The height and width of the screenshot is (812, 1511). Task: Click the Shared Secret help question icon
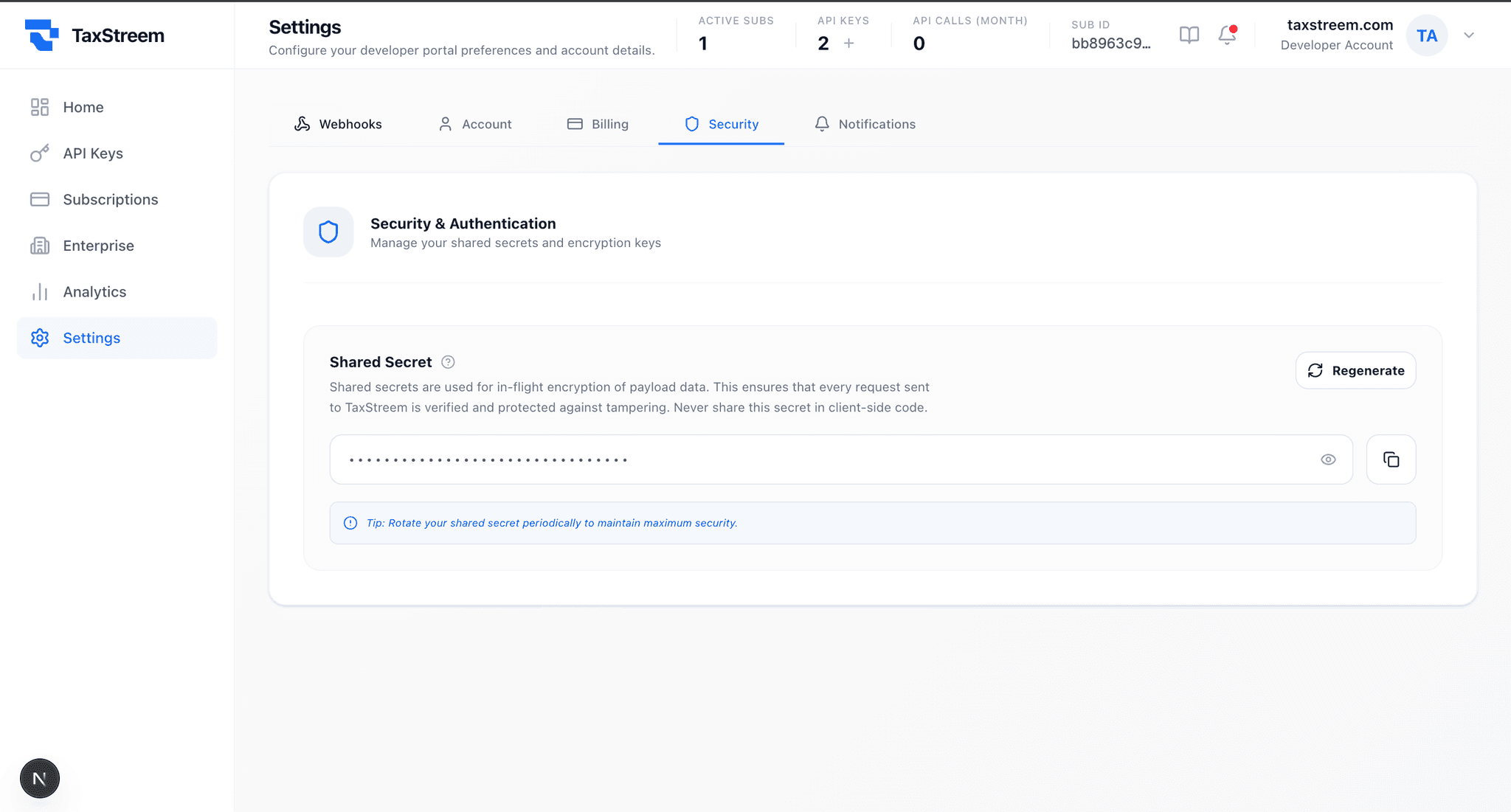(448, 362)
